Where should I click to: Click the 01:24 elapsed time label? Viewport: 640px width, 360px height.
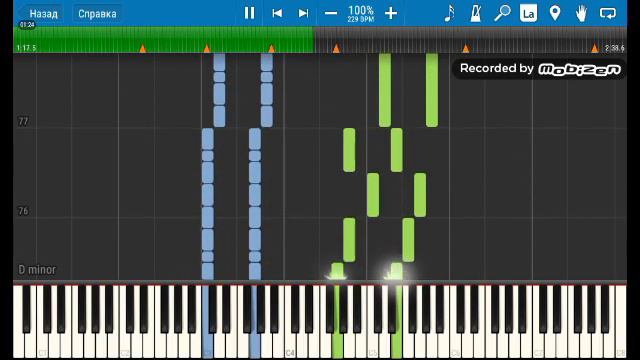tap(27, 25)
